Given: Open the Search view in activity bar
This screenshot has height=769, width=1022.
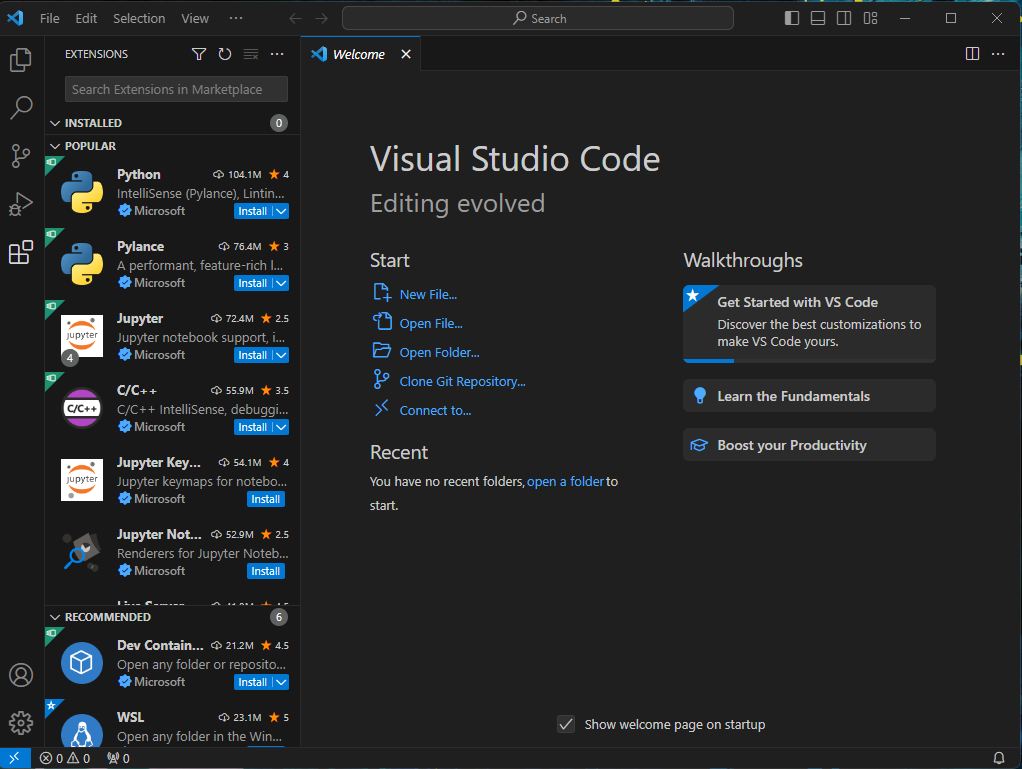Looking at the screenshot, I should (21, 108).
